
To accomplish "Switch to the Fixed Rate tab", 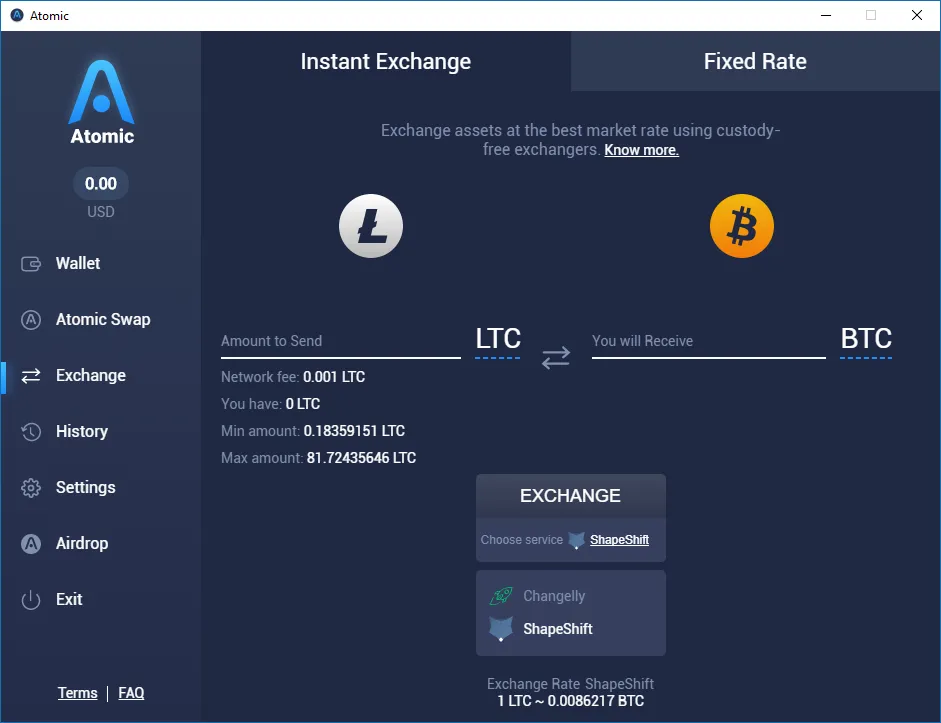I will (x=755, y=61).
